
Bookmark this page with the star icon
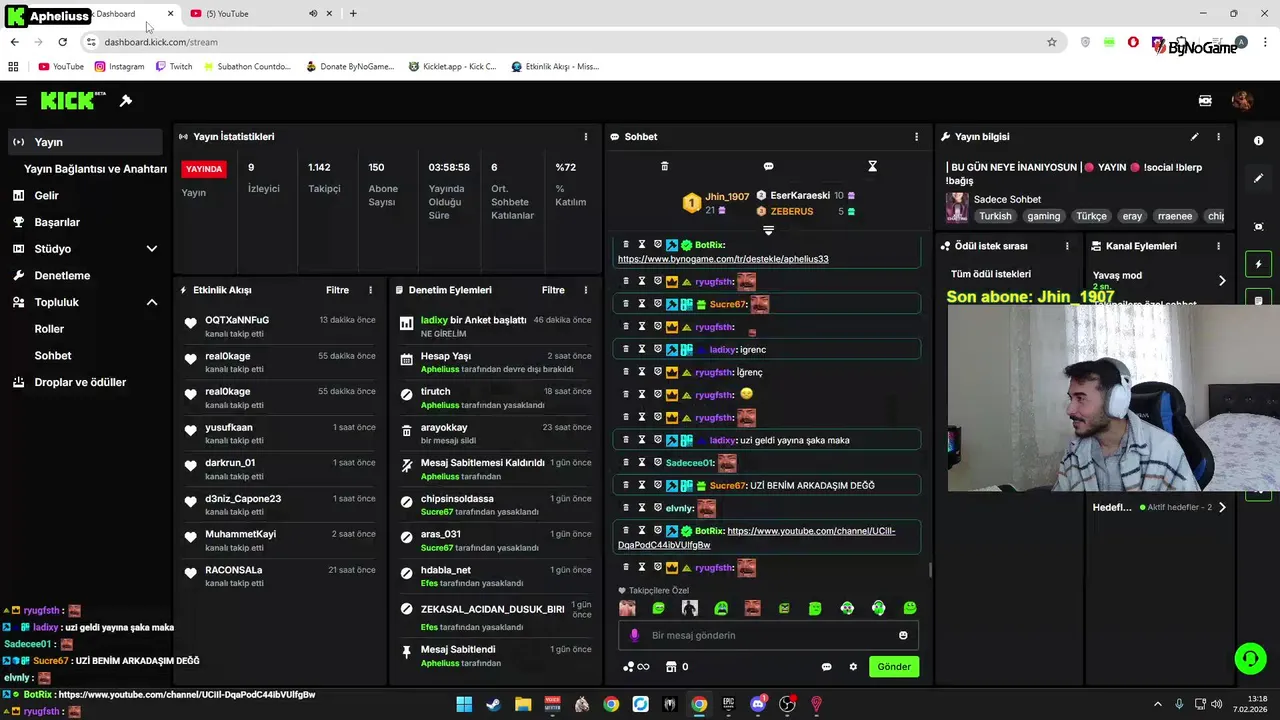click(x=1052, y=42)
